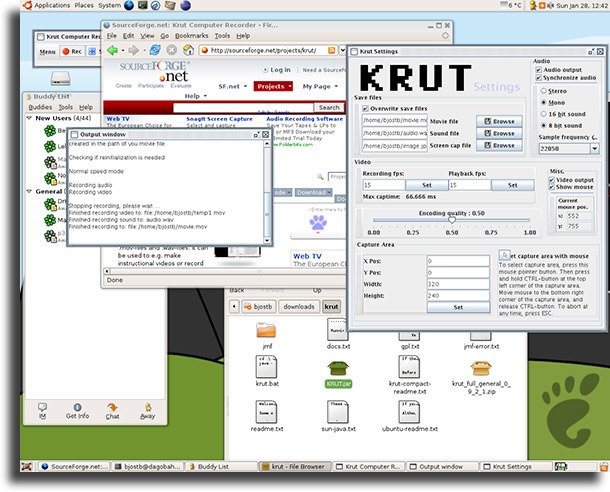This screenshot has width=610, height=492.
Task: Browse for the Movie file
Action: point(499,121)
